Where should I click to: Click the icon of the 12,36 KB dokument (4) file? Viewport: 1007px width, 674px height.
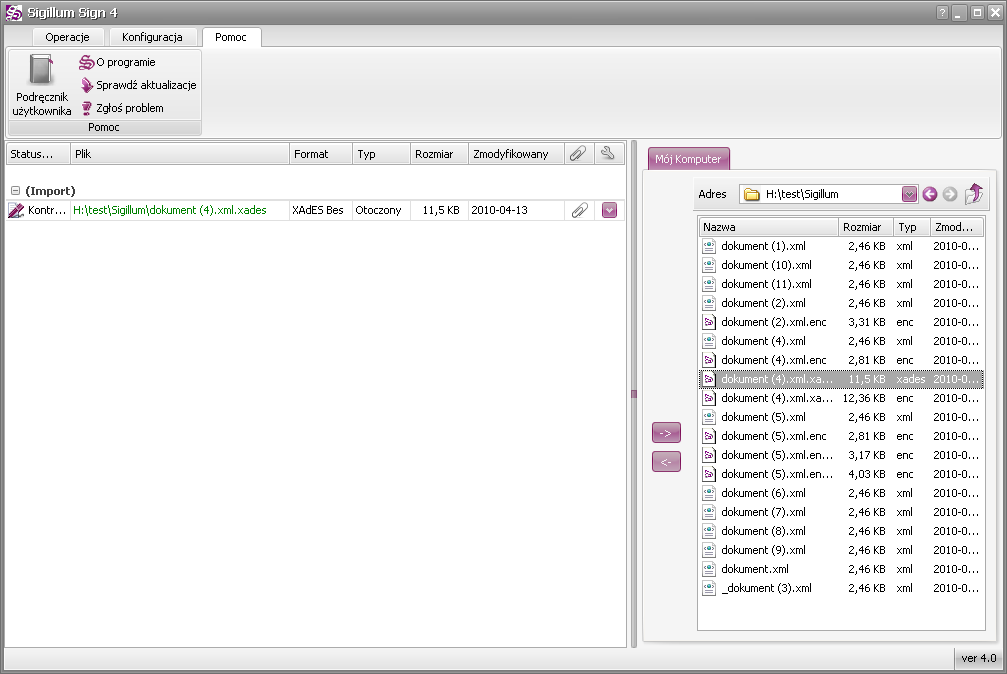[x=709, y=398]
